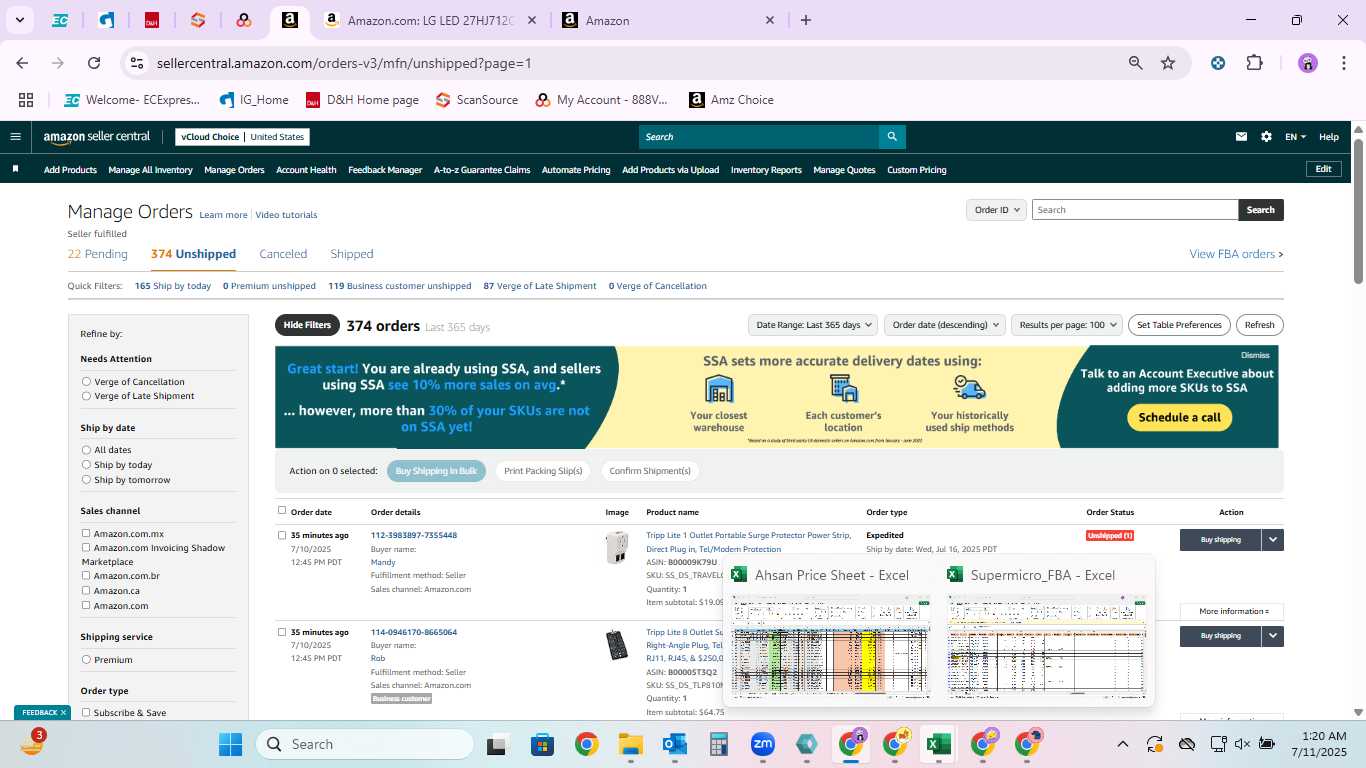
Task: Expand Buy shipping arrow for Rob's order
Action: coord(1273,636)
